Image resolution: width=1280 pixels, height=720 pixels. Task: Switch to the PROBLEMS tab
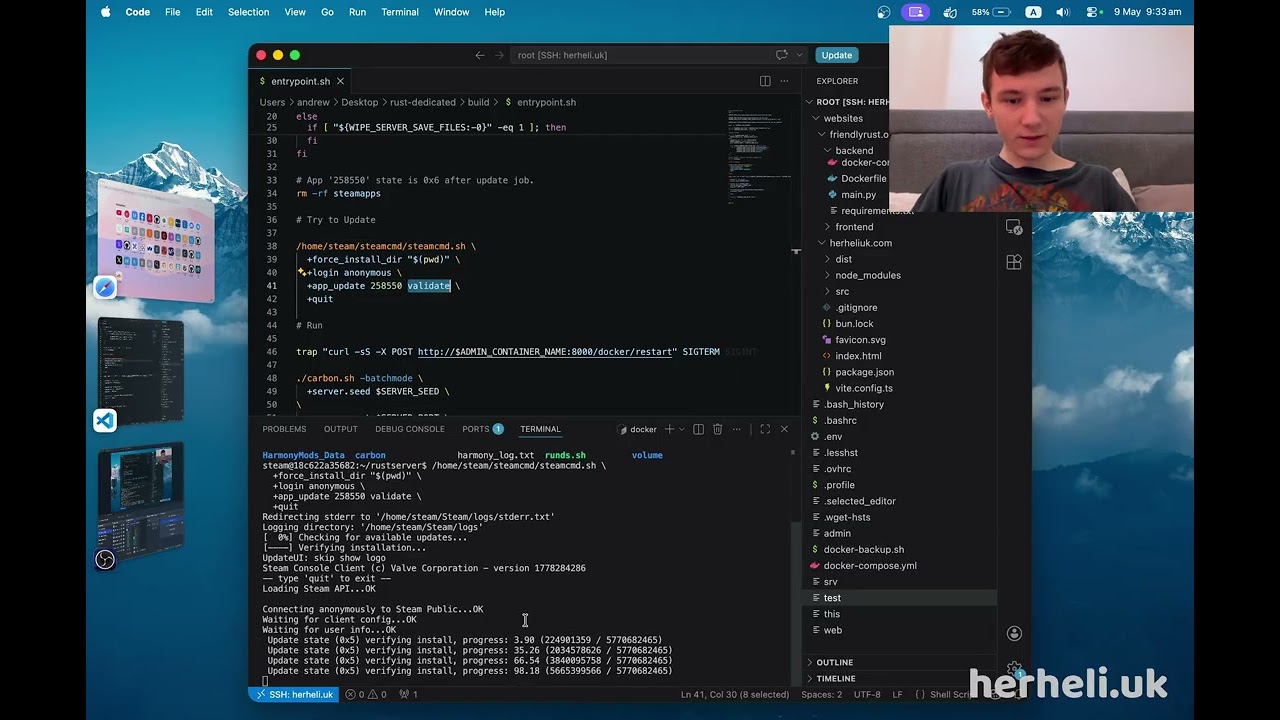(x=284, y=429)
